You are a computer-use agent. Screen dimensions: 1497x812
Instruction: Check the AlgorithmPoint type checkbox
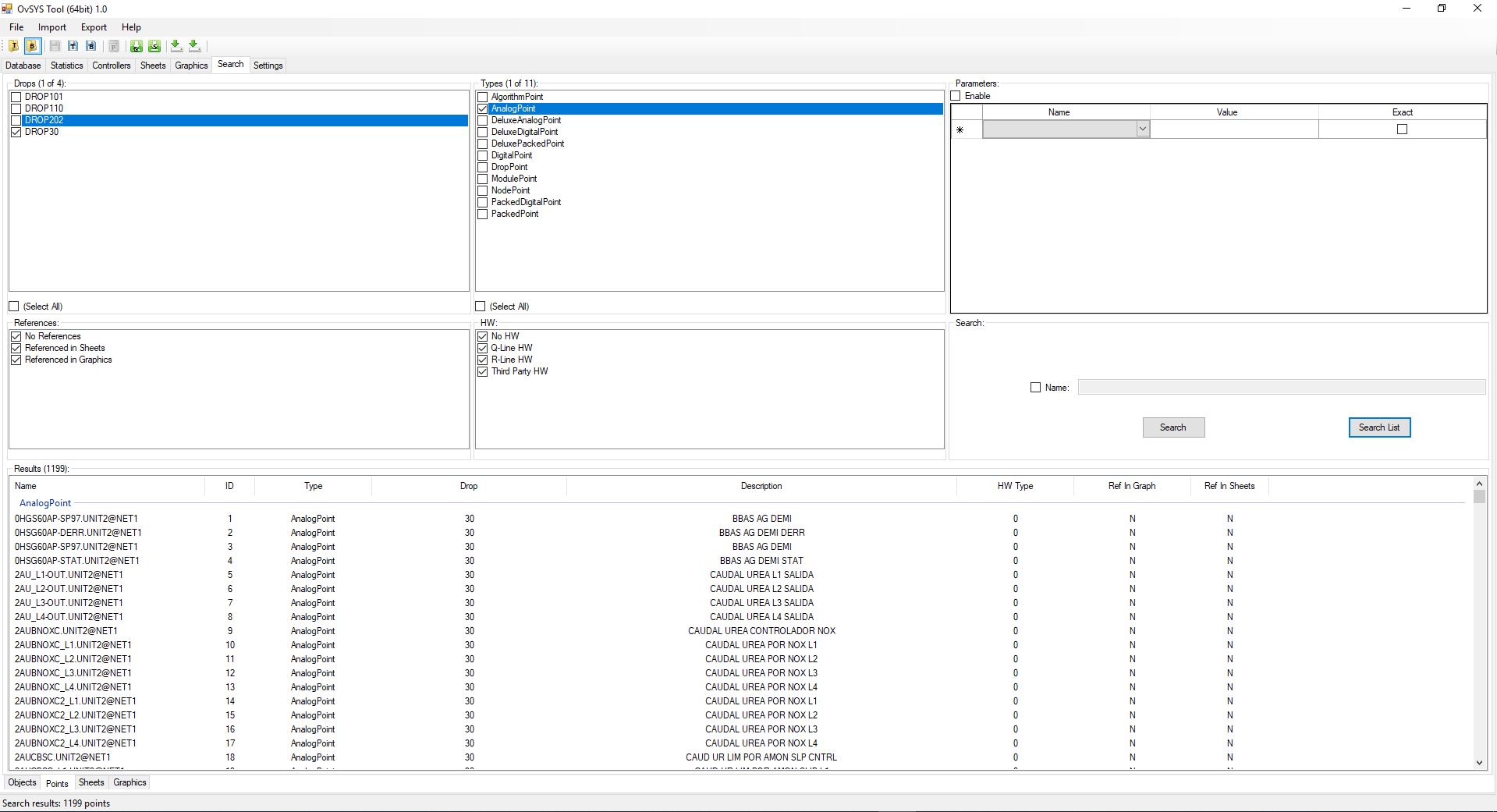pyautogui.click(x=483, y=97)
